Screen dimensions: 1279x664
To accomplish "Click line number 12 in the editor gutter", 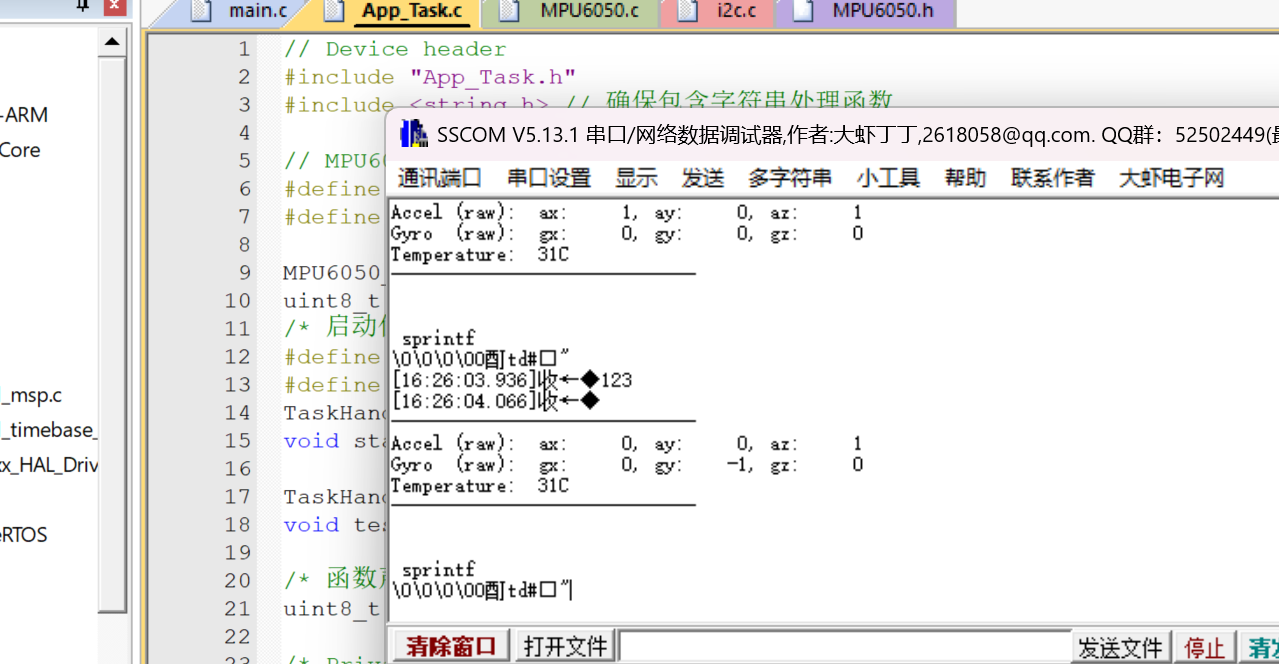I will (x=237, y=357).
